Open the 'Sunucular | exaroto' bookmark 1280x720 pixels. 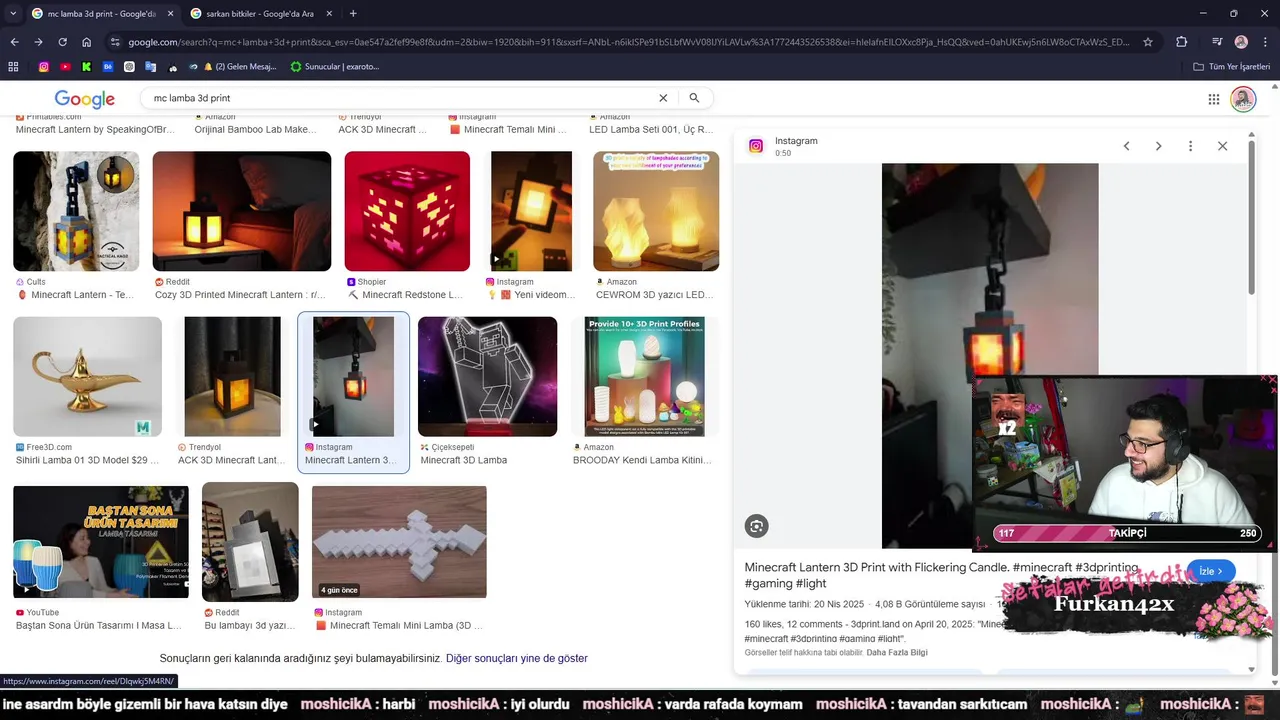[334, 67]
